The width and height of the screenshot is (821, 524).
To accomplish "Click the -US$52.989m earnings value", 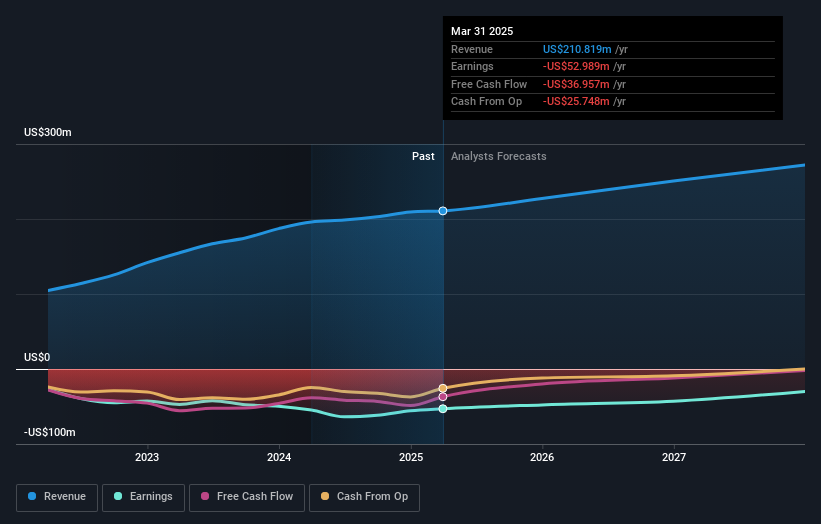I will pos(576,66).
